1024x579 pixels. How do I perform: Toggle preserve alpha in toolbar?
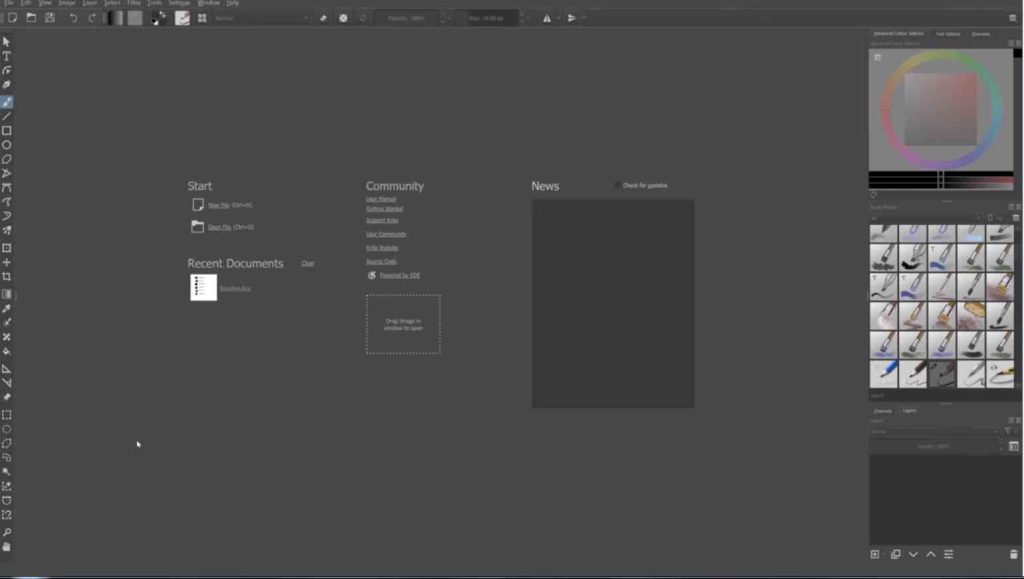coord(344,18)
